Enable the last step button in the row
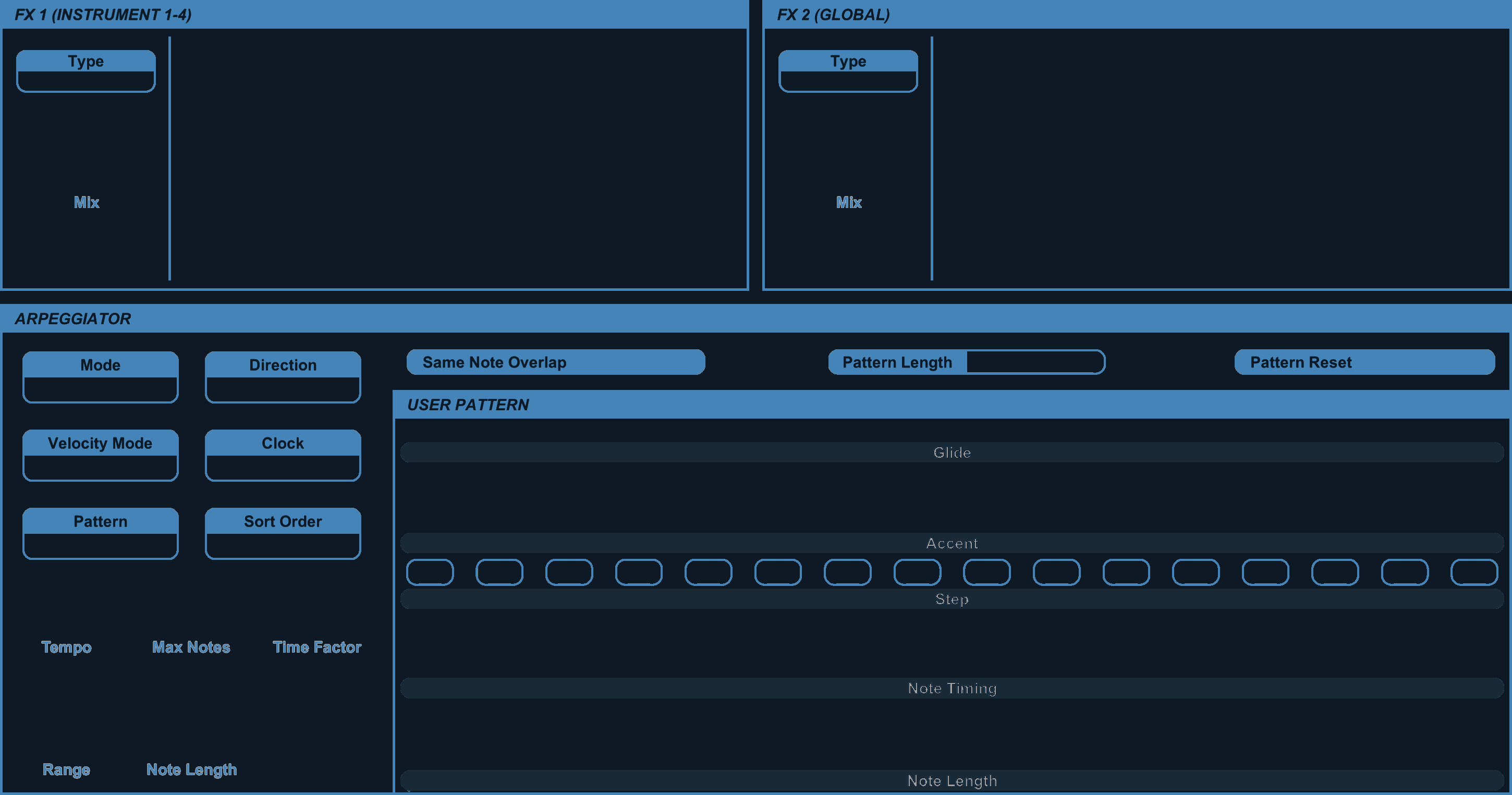Viewport: 1512px width, 795px height. tap(1474, 572)
